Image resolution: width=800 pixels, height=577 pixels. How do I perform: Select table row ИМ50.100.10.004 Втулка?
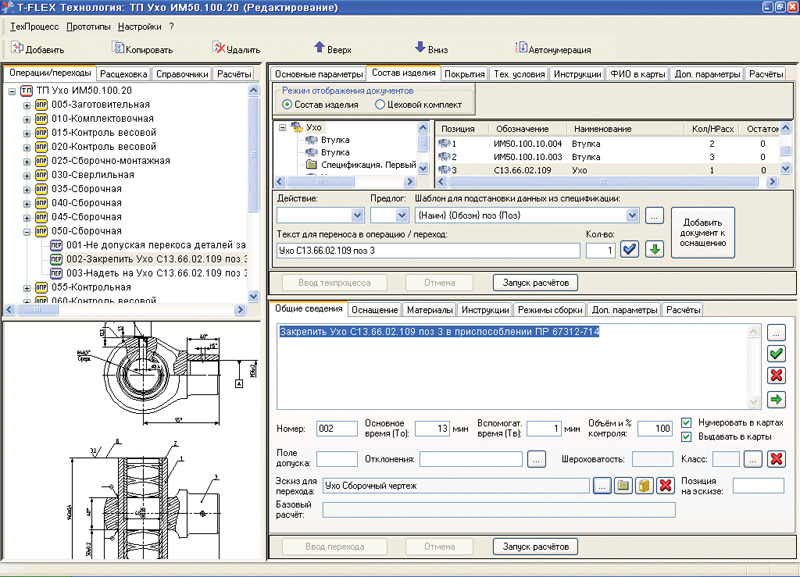click(x=607, y=144)
